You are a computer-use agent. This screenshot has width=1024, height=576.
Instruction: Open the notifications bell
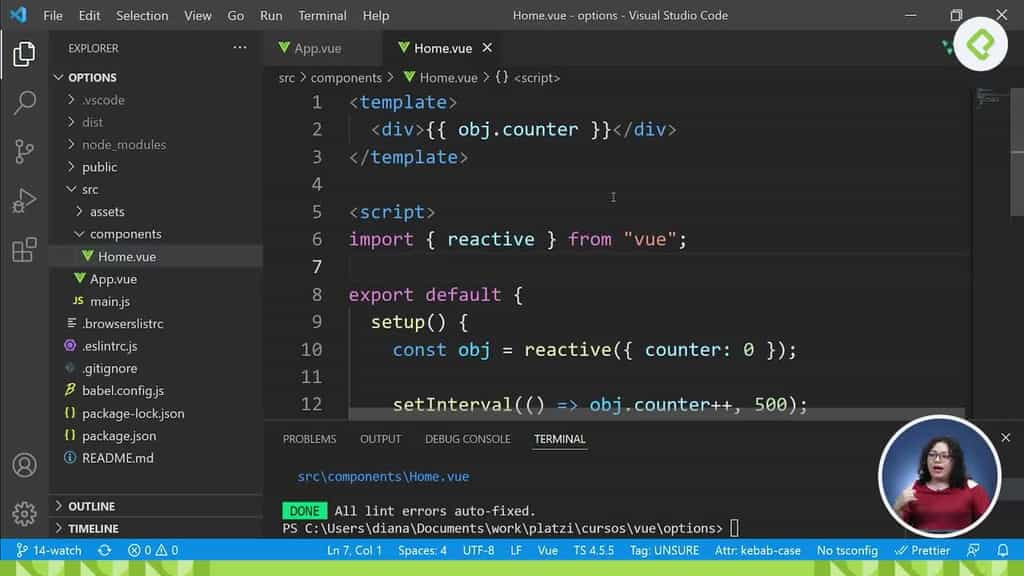(1002, 550)
